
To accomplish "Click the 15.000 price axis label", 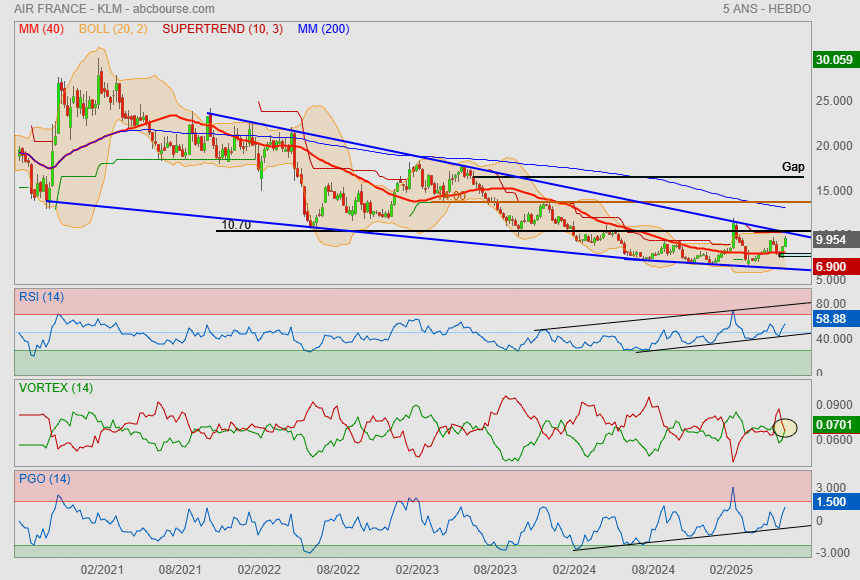I will point(834,191).
